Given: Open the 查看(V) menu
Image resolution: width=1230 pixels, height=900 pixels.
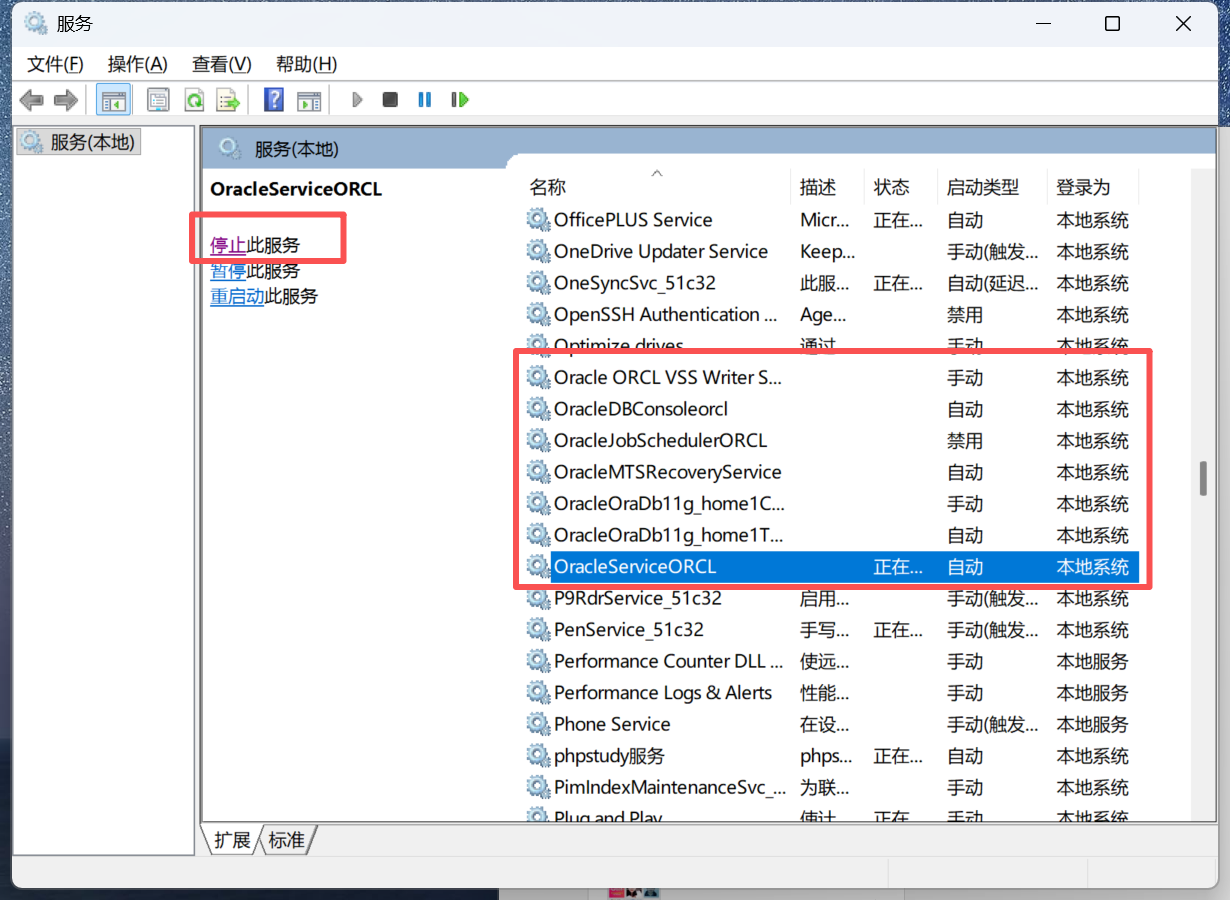Looking at the screenshot, I should click(222, 64).
